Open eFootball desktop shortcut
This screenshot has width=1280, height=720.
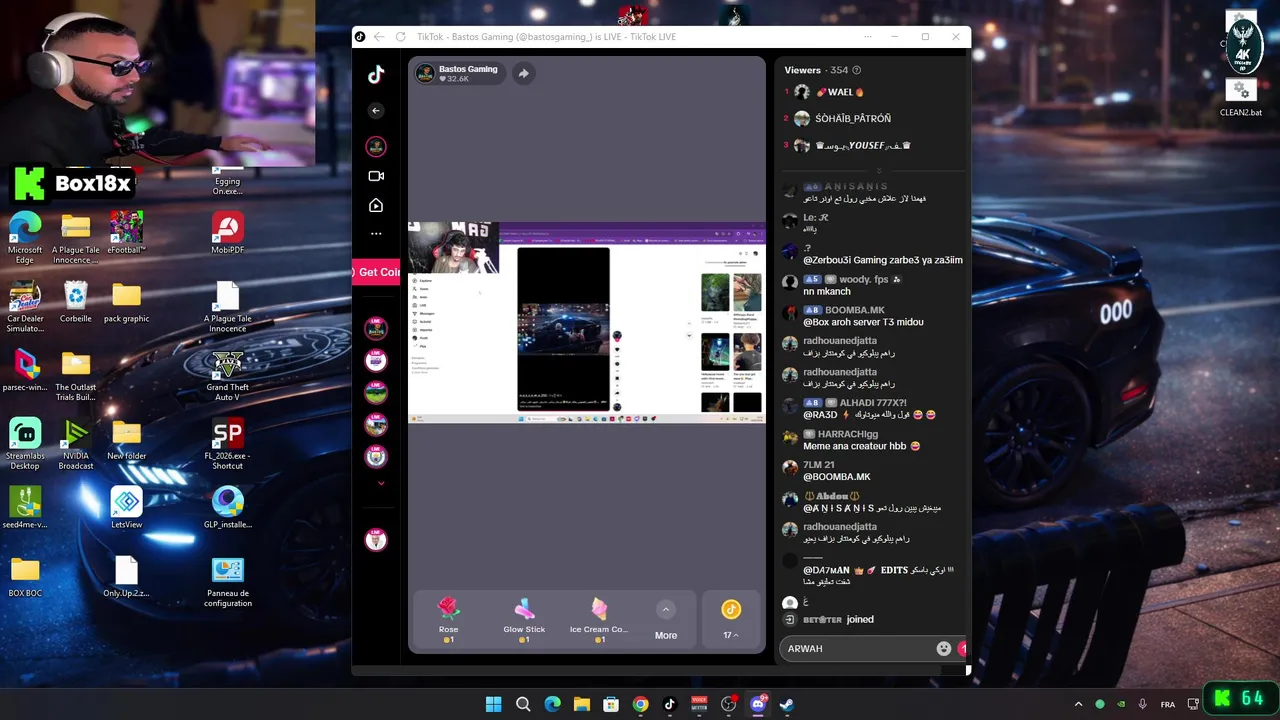pyautogui.click(x=126, y=232)
